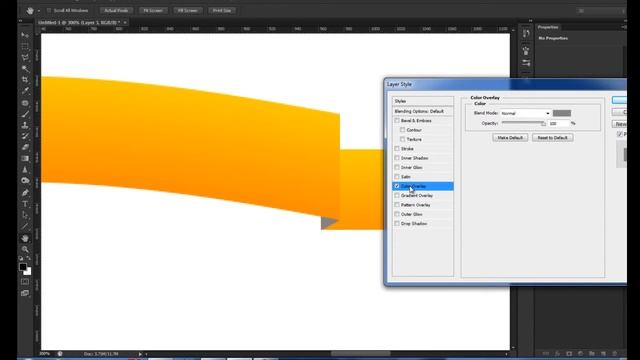Open the Properties panel tab

click(548, 27)
